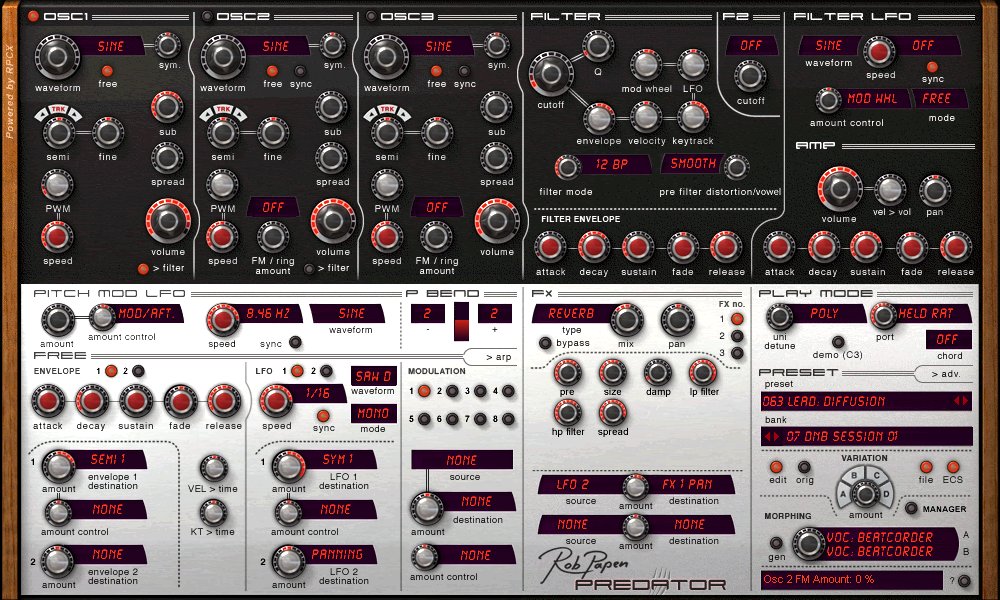Click the OSC1 TRK right arrow
This screenshot has height=600, width=1000.
[x=75, y=115]
